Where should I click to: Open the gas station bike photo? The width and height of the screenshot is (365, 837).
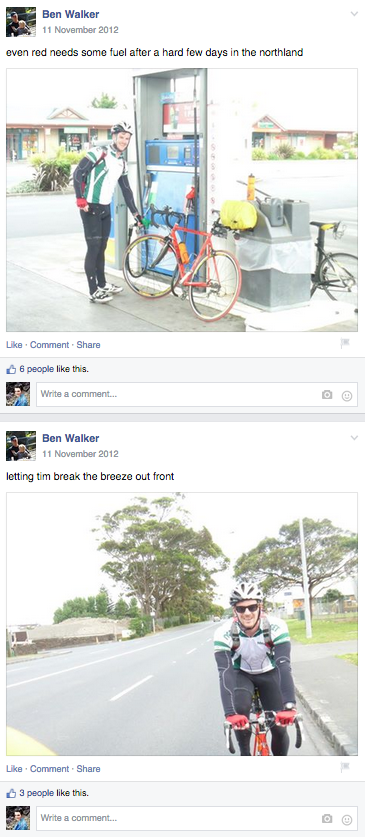[182, 200]
